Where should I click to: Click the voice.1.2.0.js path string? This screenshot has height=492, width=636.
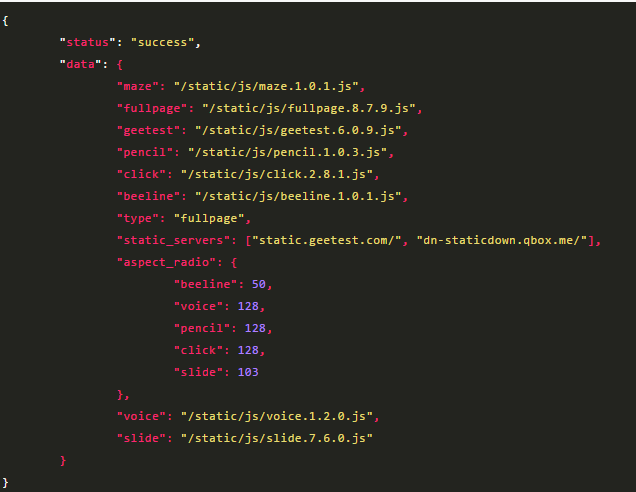coord(280,416)
